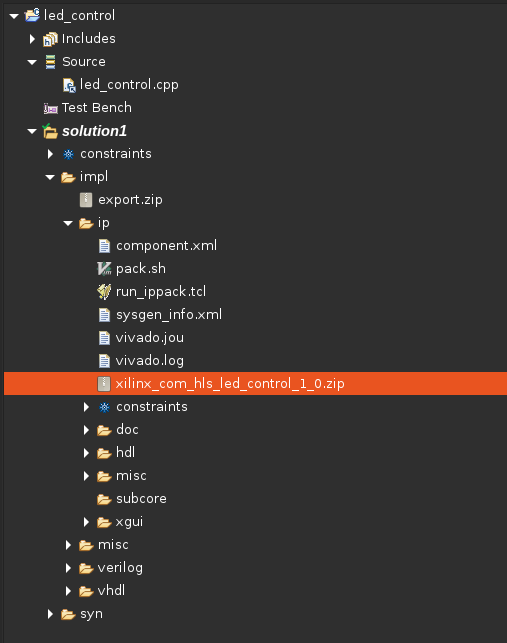Select sysgen_info.xml file
This screenshot has height=643, width=507.
coord(169,315)
